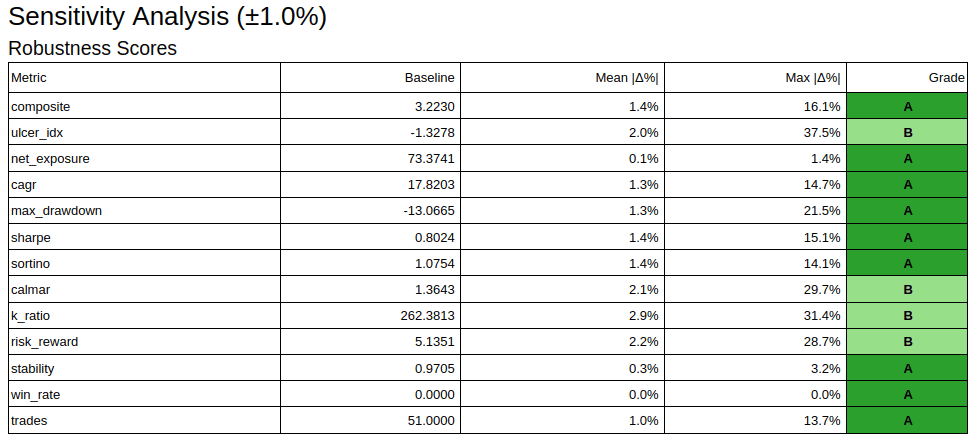Click the ulcer_idx max delta 37.5%
979x446 pixels.
pos(822,132)
